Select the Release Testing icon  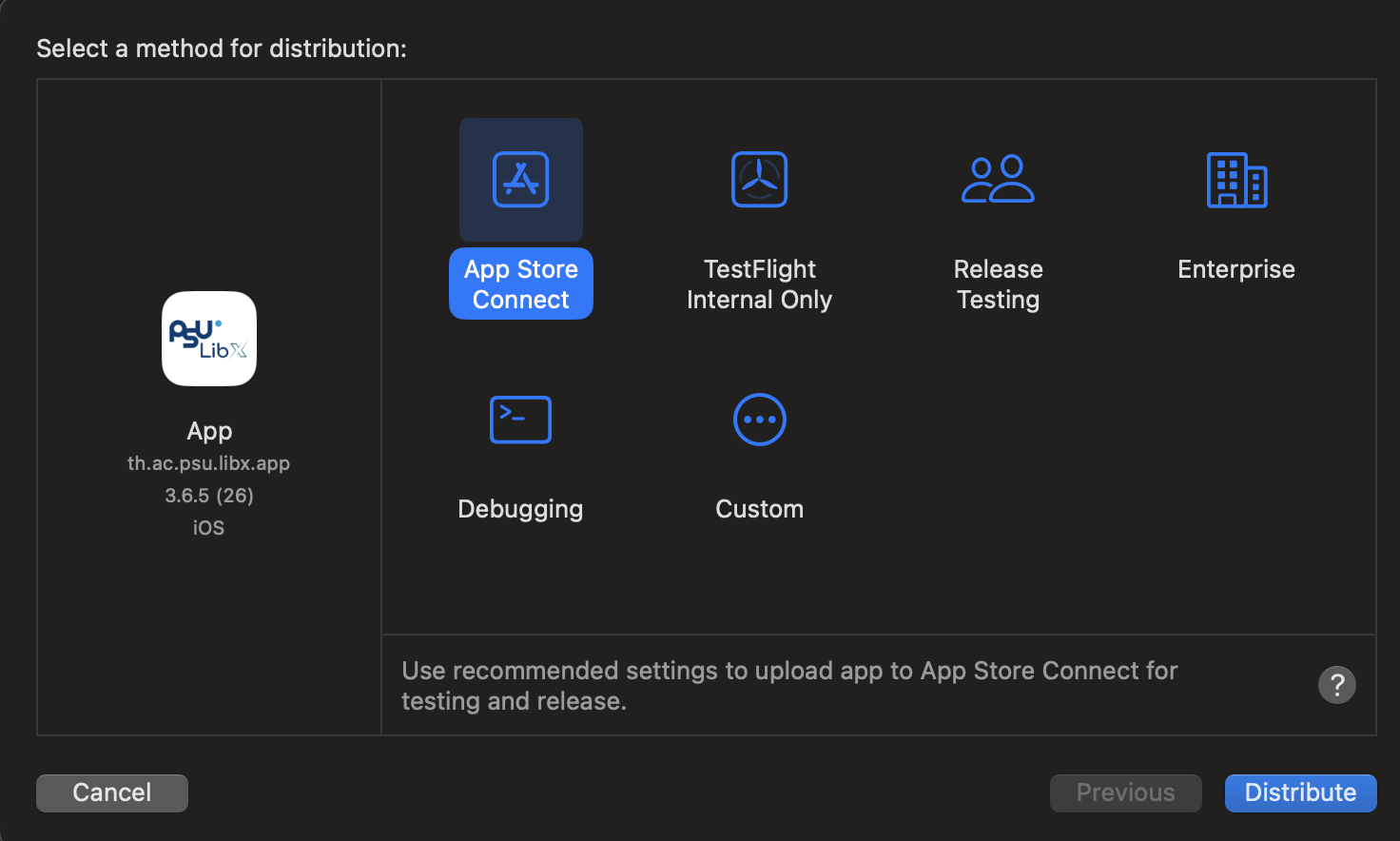[998, 179]
